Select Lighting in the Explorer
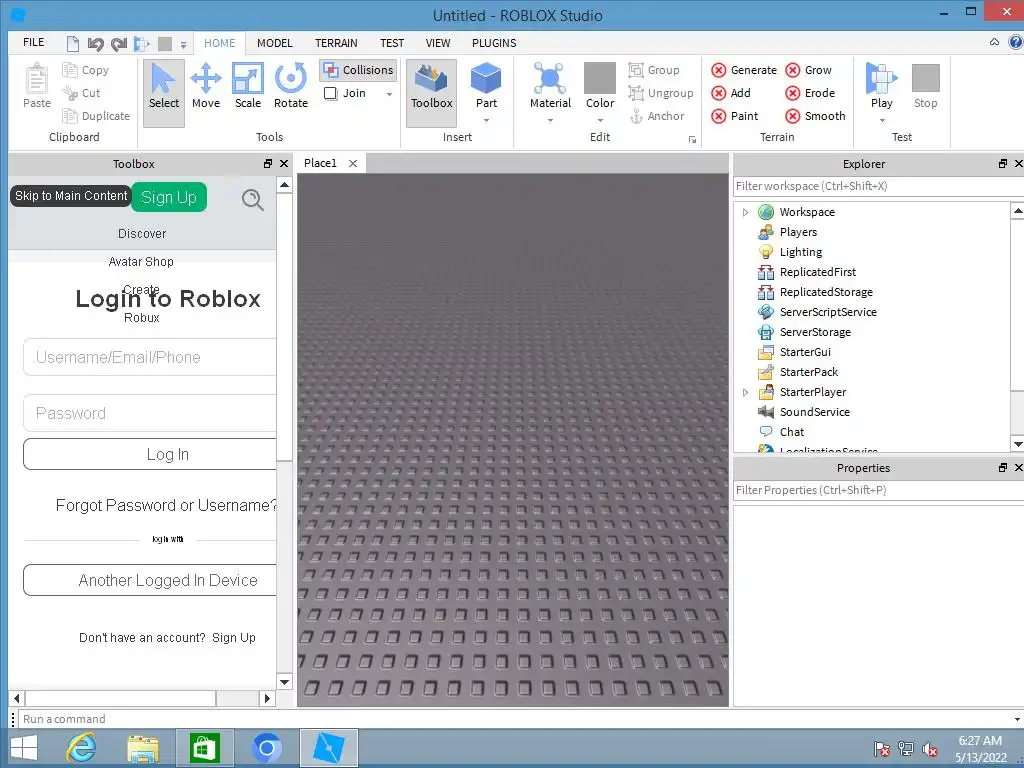This screenshot has width=1024, height=768. 801,252
